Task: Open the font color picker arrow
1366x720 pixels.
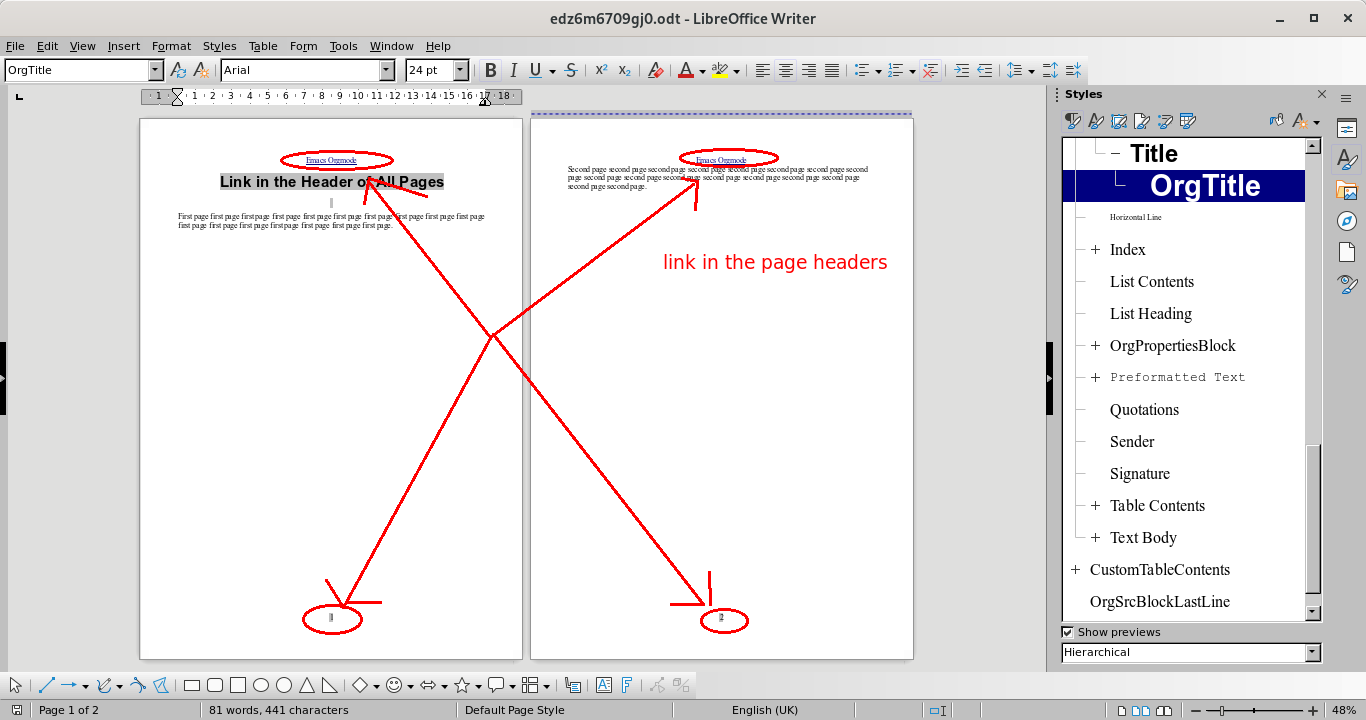Action: tap(702, 70)
